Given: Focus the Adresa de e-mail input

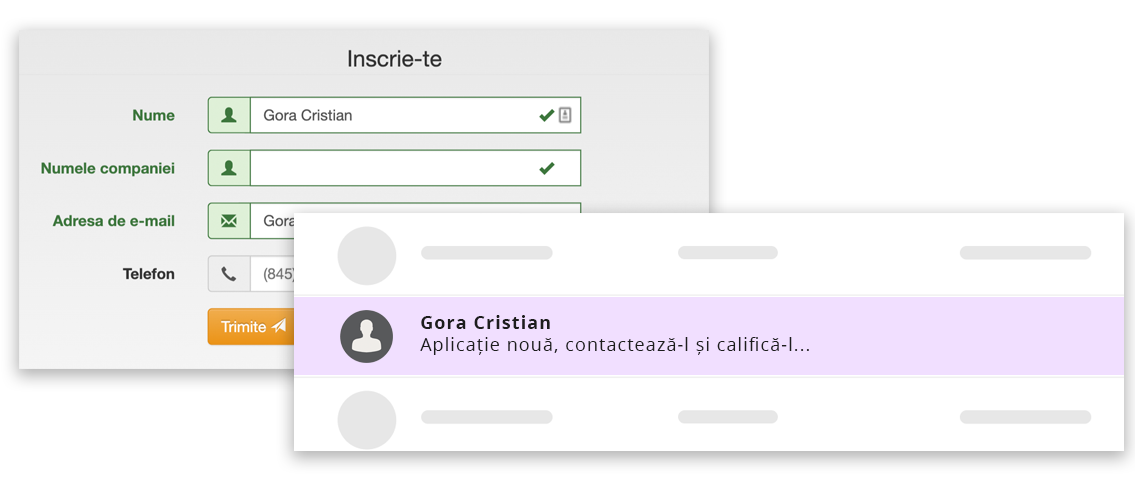Looking at the screenshot, I should [x=272, y=221].
